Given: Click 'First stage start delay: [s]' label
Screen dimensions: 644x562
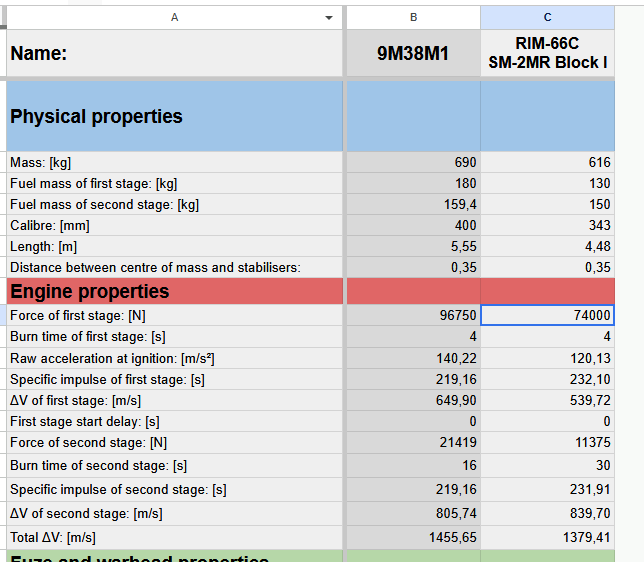Looking at the screenshot, I should pos(85,421).
